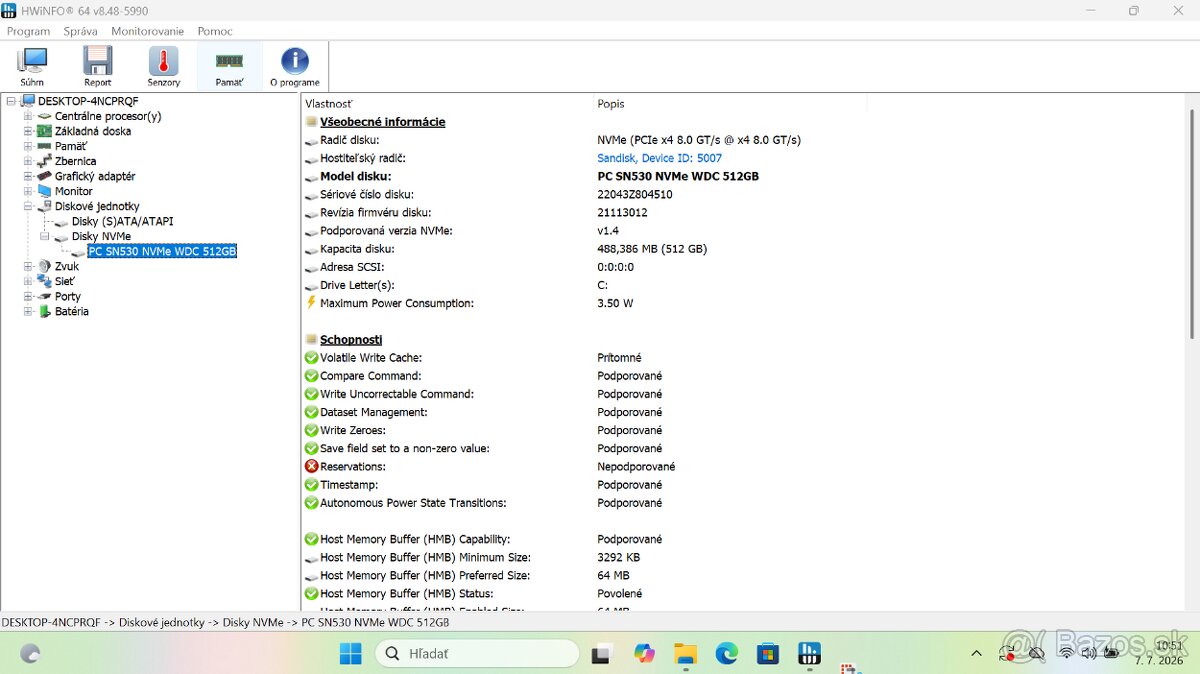This screenshot has width=1200, height=674.
Task: Click the battery tray icon
Action: (x=1110, y=653)
